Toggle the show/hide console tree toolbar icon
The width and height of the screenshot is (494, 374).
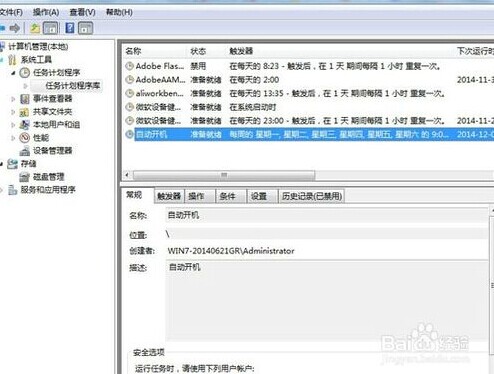(51, 28)
